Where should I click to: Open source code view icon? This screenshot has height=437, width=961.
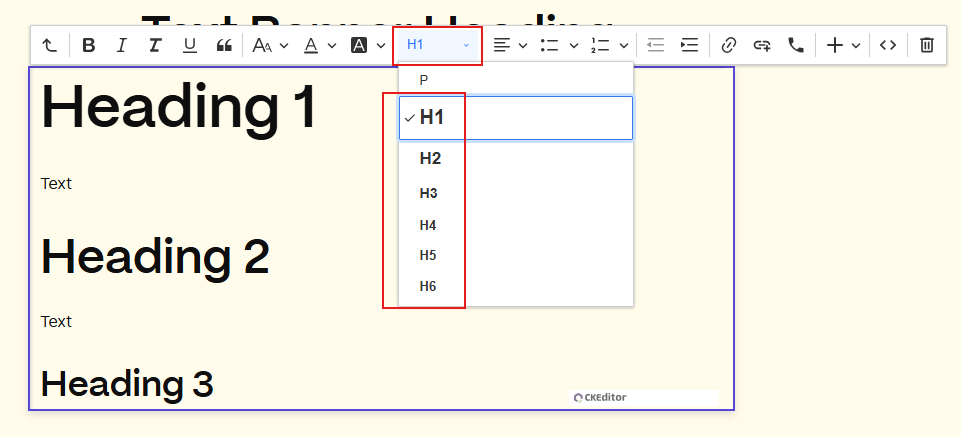click(x=888, y=45)
